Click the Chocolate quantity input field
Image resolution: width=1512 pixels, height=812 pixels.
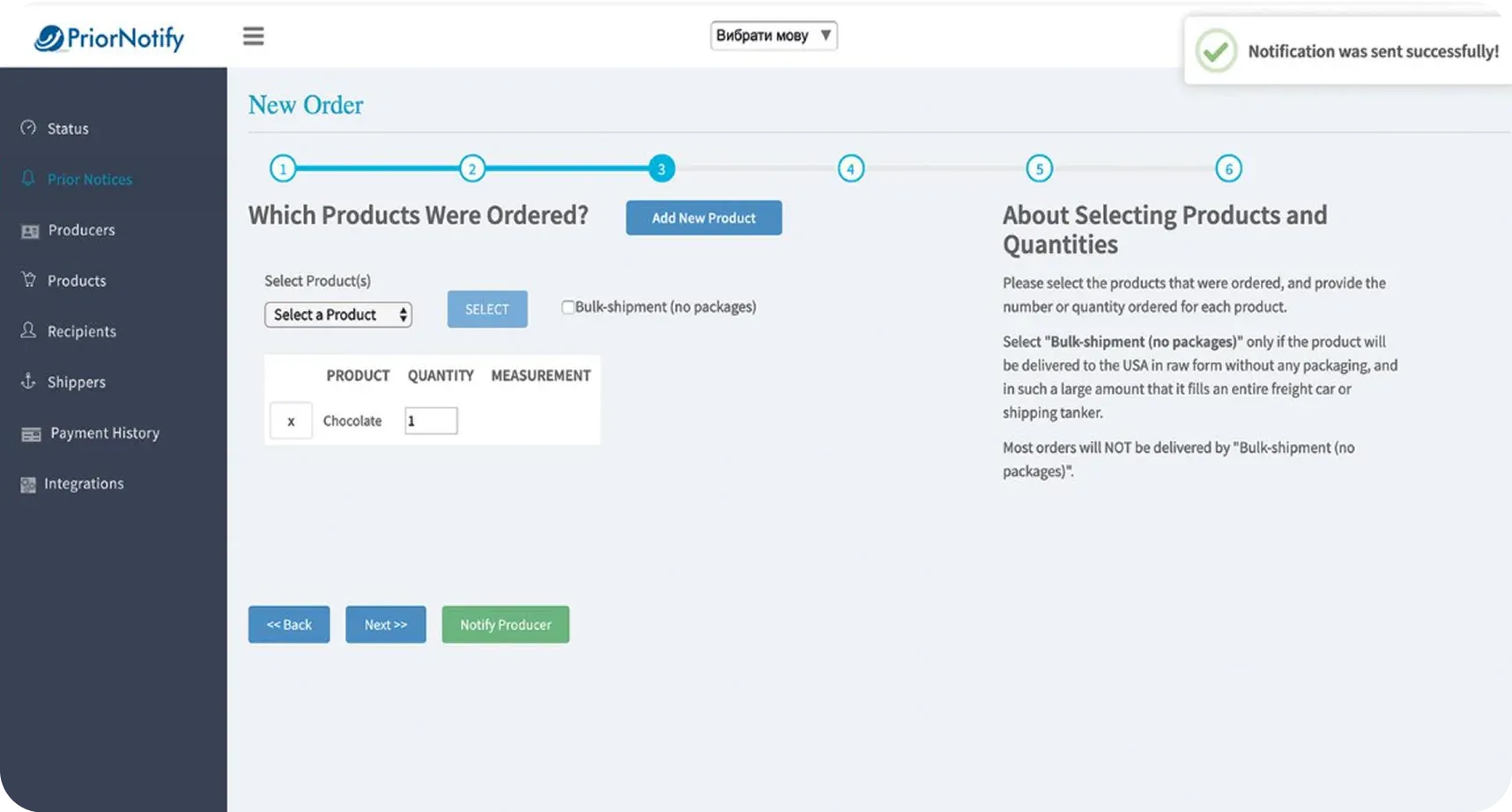pos(431,421)
